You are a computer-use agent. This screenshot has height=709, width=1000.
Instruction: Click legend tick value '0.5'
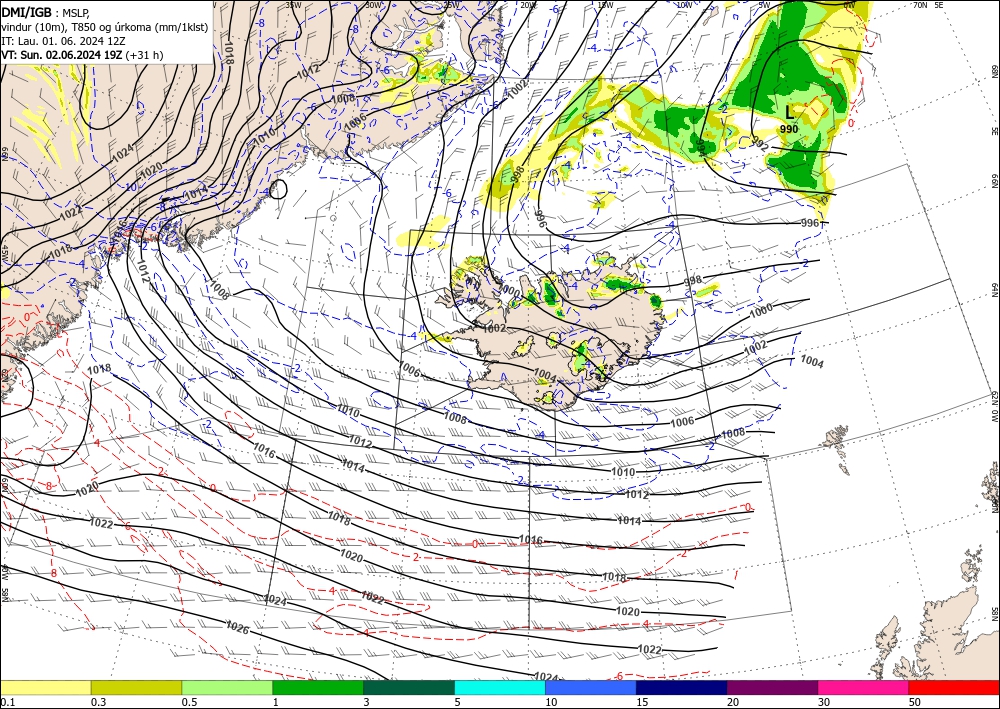pos(189,702)
